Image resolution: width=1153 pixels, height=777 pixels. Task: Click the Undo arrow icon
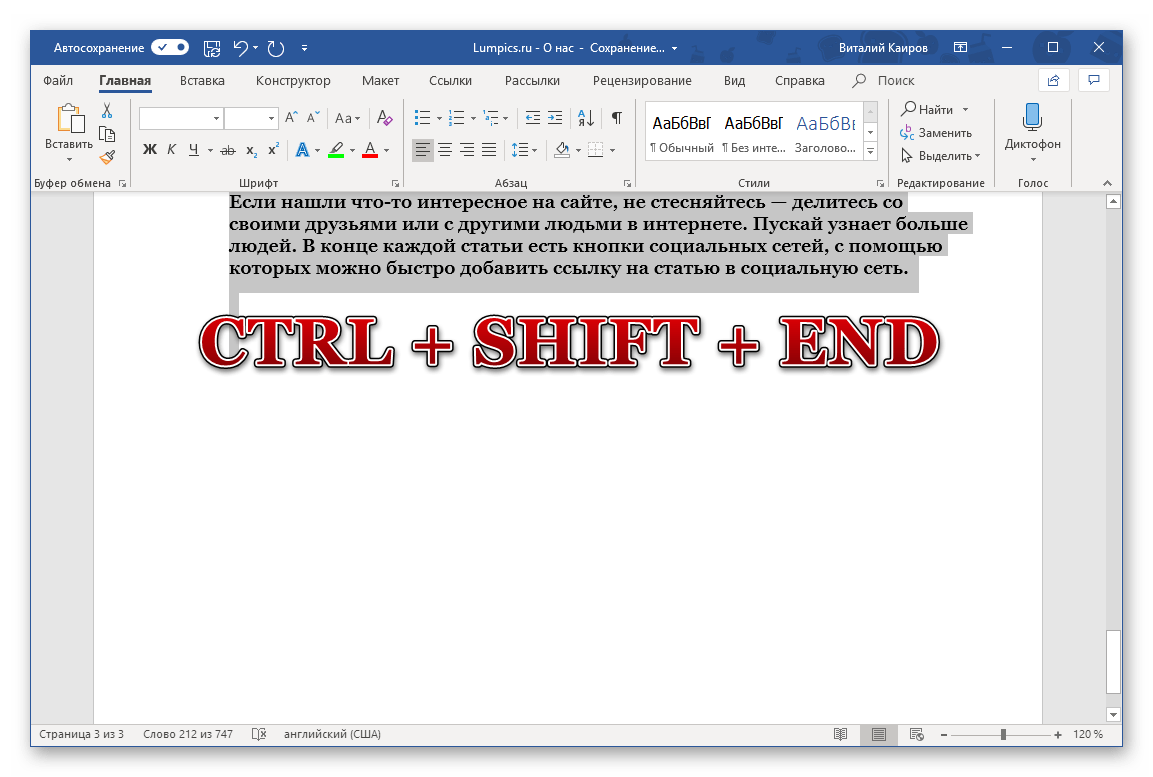(240, 47)
